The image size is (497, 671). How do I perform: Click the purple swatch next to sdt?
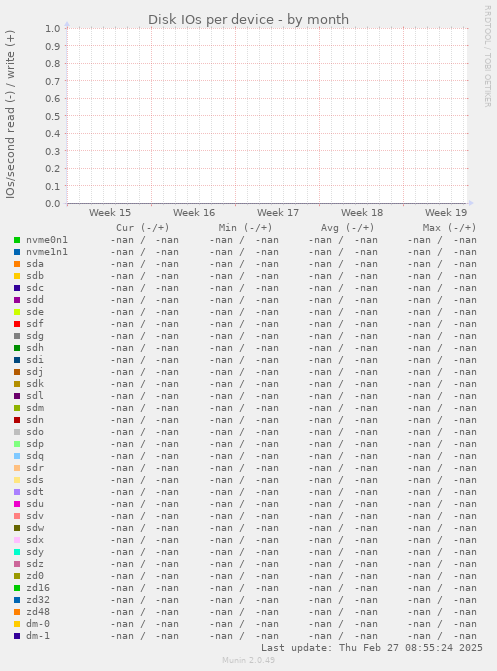(17, 492)
